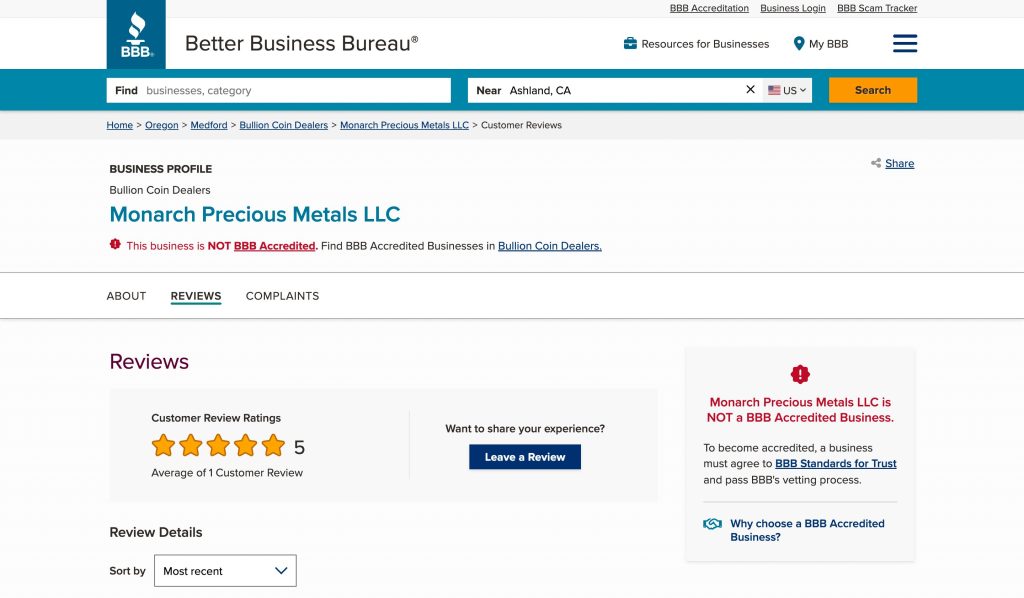
Task: Click the Share icon
Action: tap(876, 163)
